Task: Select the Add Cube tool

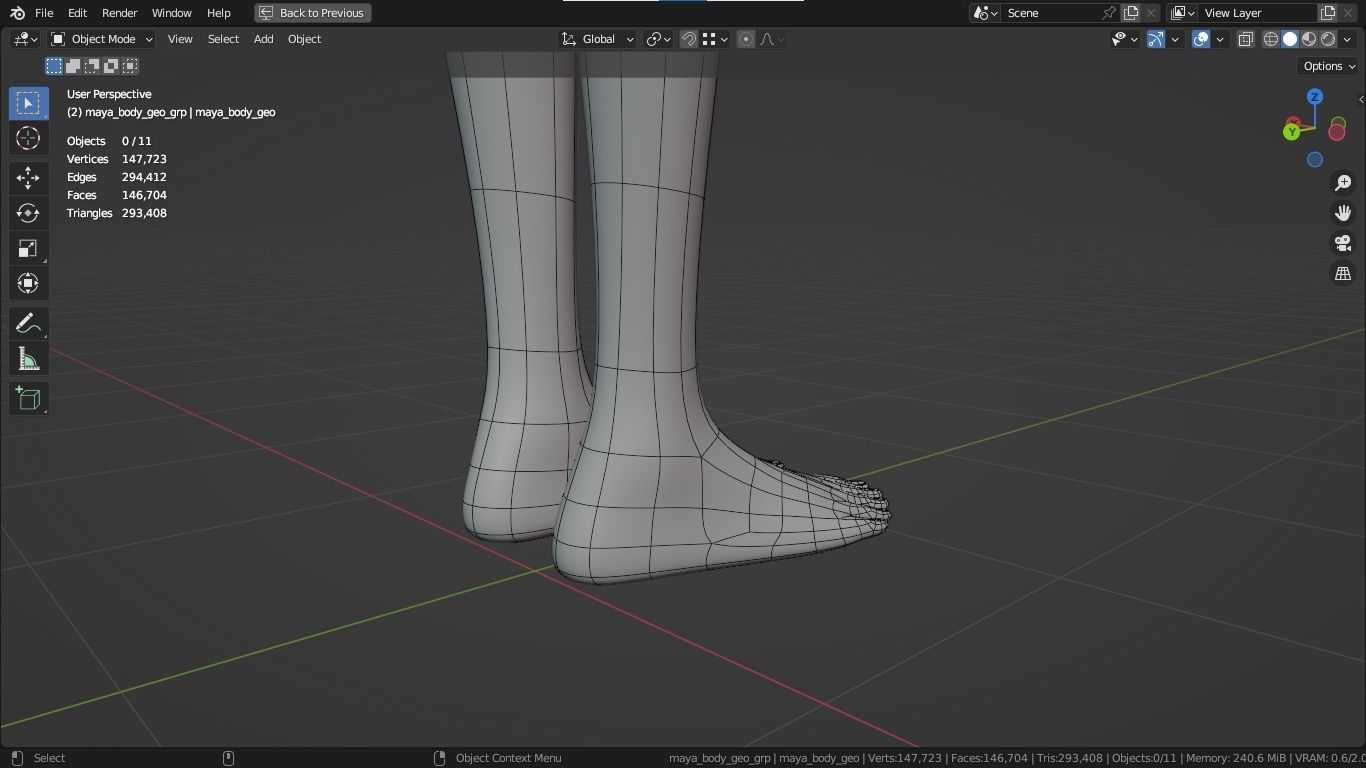Action: 28,399
